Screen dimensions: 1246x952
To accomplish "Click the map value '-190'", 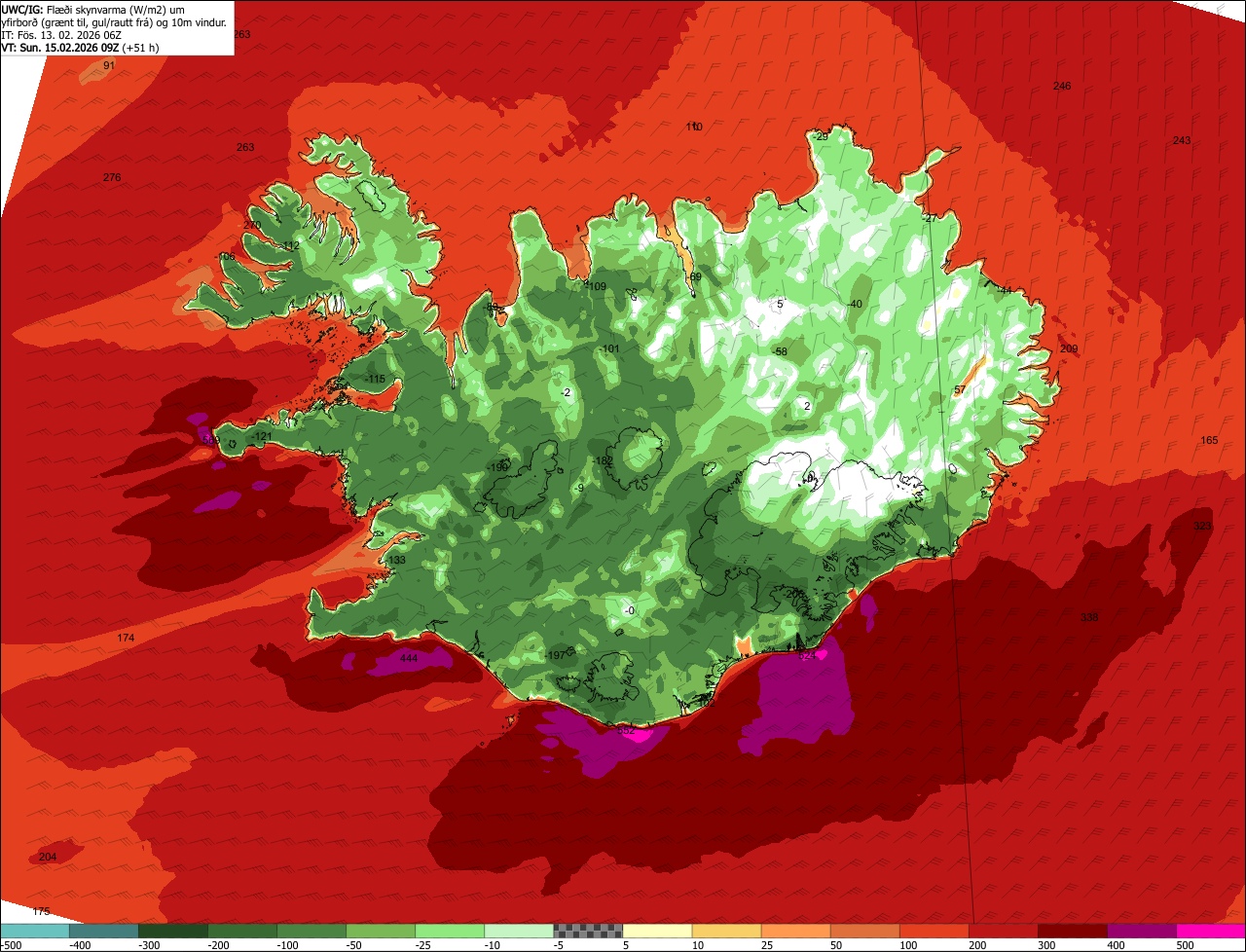I will (498, 467).
